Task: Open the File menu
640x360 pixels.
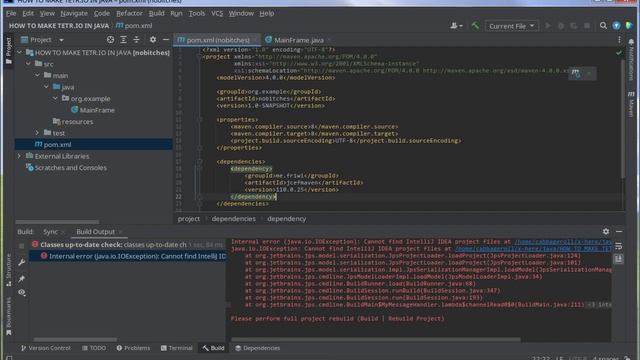Action: point(11,13)
